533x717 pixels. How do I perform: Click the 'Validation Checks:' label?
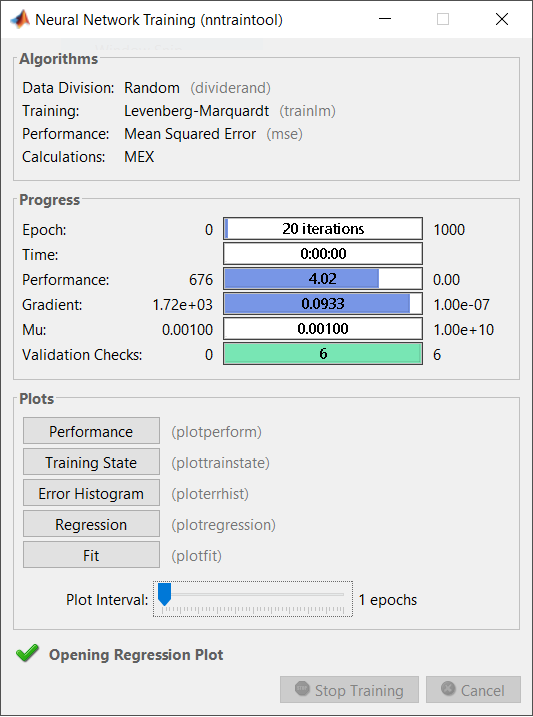coord(82,355)
